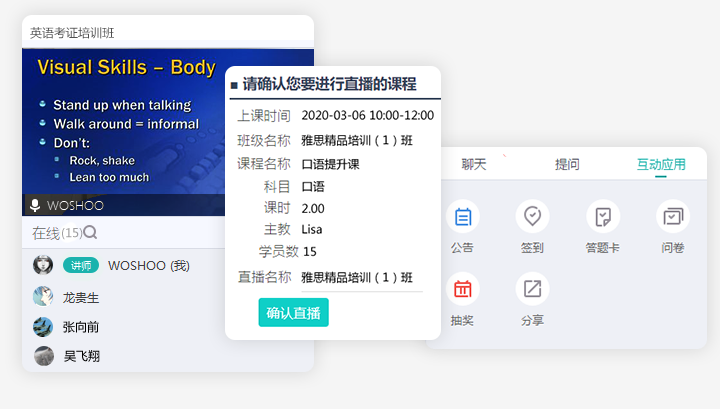The image size is (720, 409).
Task: Click the search icon beside 在线(15)
Action: click(x=90, y=232)
